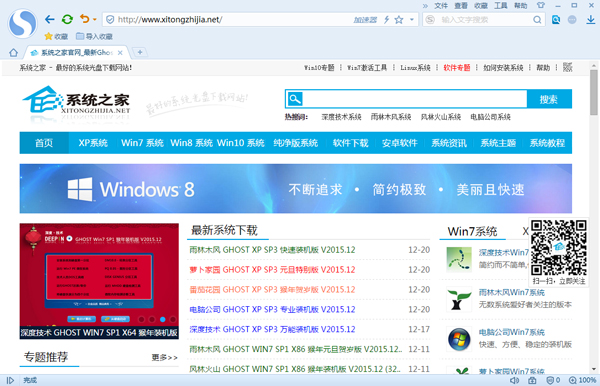
Task: Click the 系统之家 site logo
Action: (x=76, y=100)
